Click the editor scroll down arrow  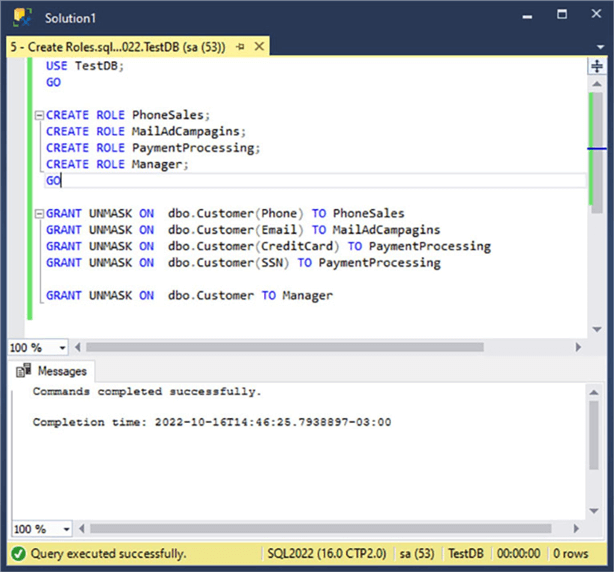(597, 329)
